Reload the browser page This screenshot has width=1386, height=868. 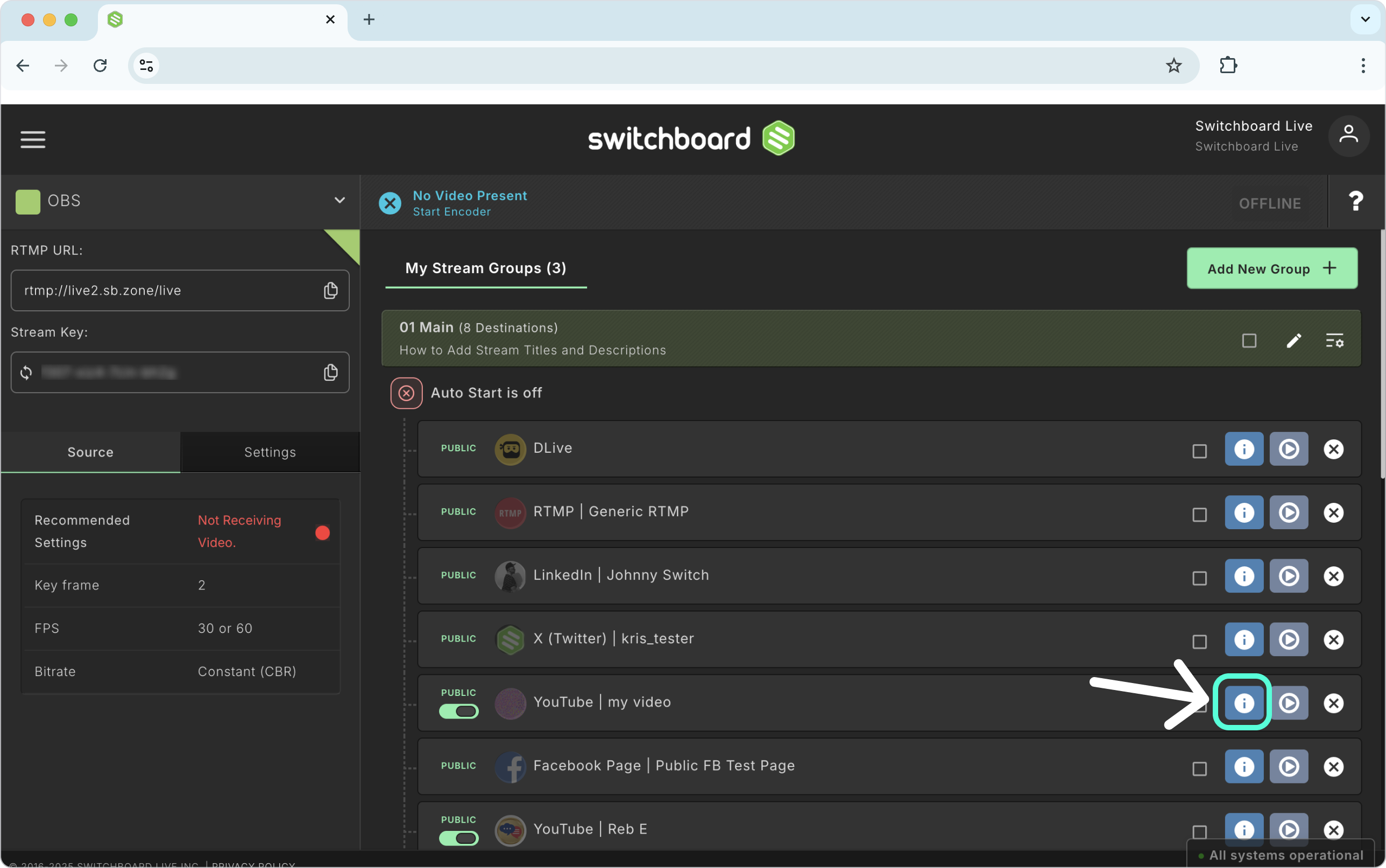coord(100,66)
